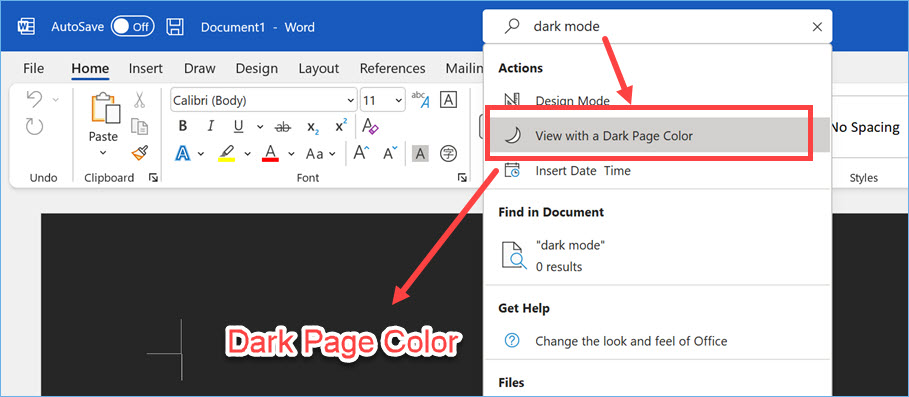Image resolution: width=909 pixels, height=397 pixels.
Task: Toggle Superscript formatting
Action: tap(341, 126)
